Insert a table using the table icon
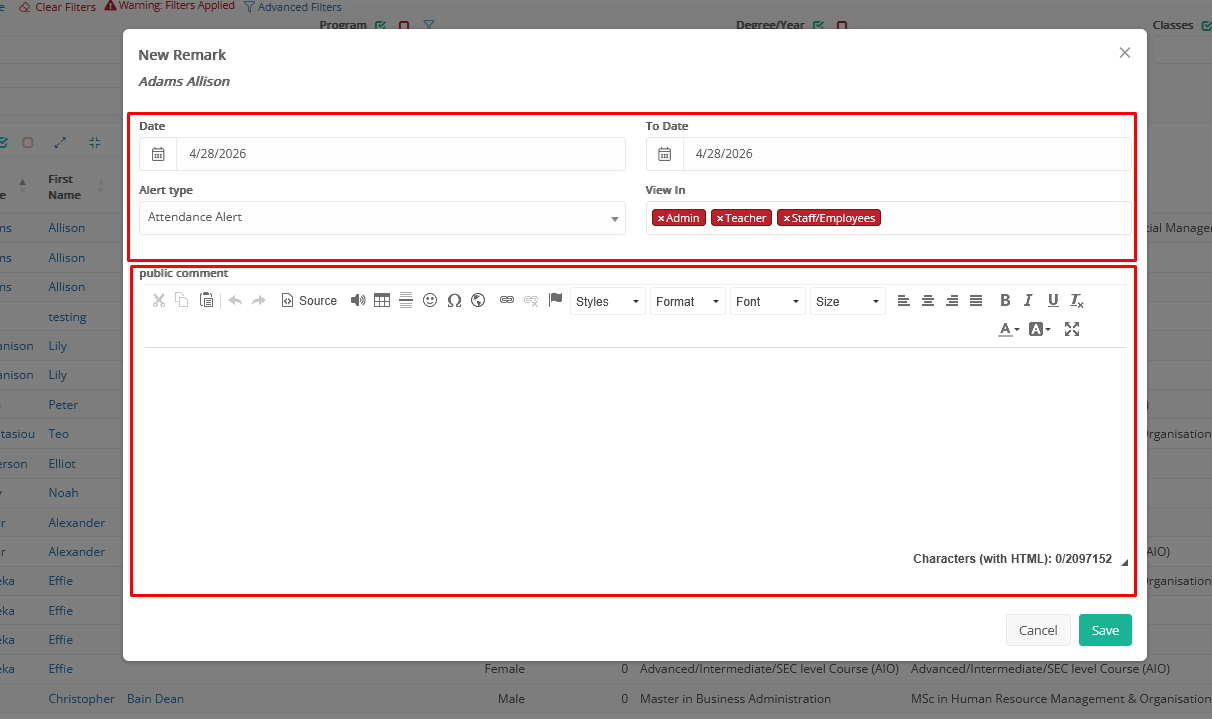Image resolution: width=1212 pixels, height=719 pixels. [x=382, y=300]
